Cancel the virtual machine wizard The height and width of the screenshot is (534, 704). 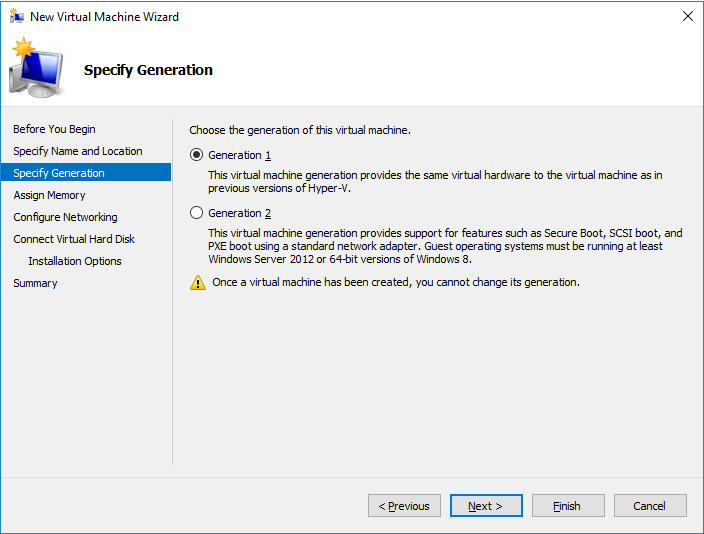click(x=650, y=506)
